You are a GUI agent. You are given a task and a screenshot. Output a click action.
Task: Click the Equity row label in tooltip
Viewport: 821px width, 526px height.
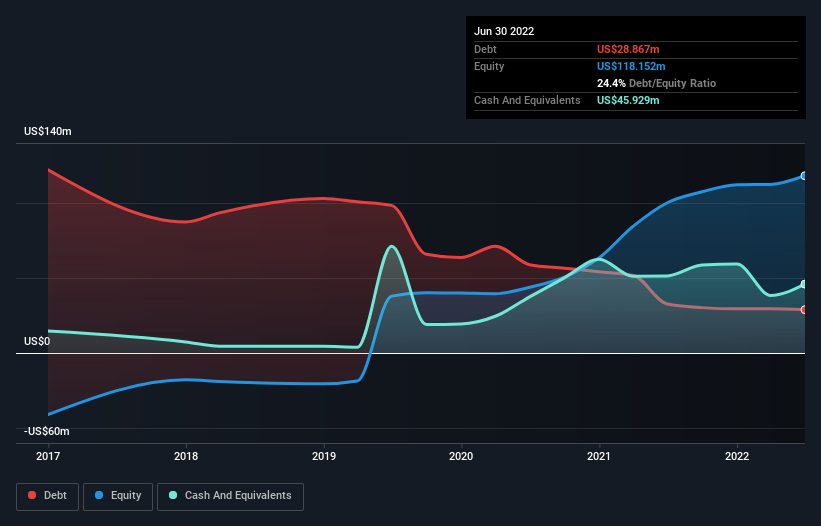pyautogui.click(x=489, y=66)
